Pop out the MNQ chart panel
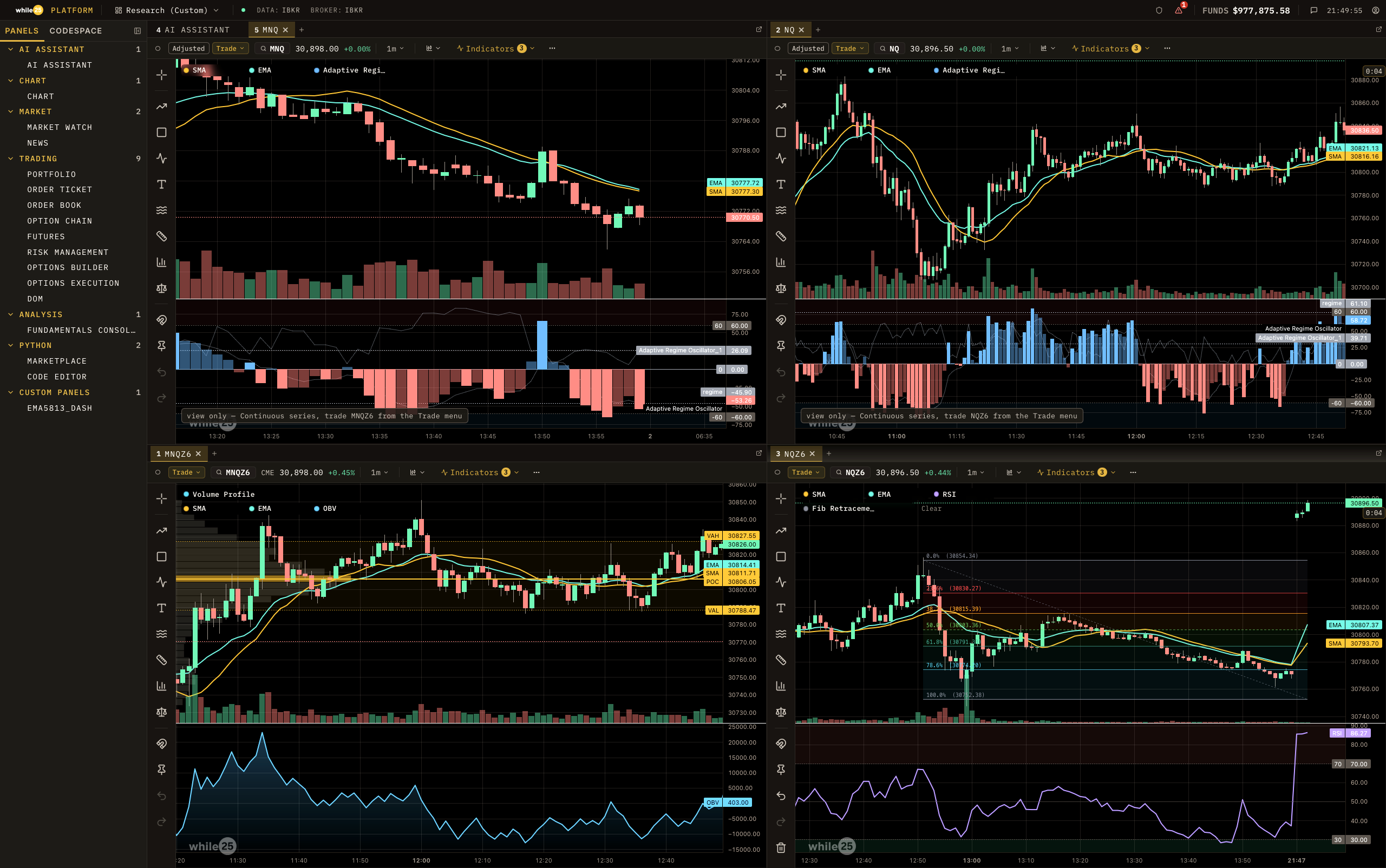Screen dimensions: 1386x868 (x=758, y=29)
